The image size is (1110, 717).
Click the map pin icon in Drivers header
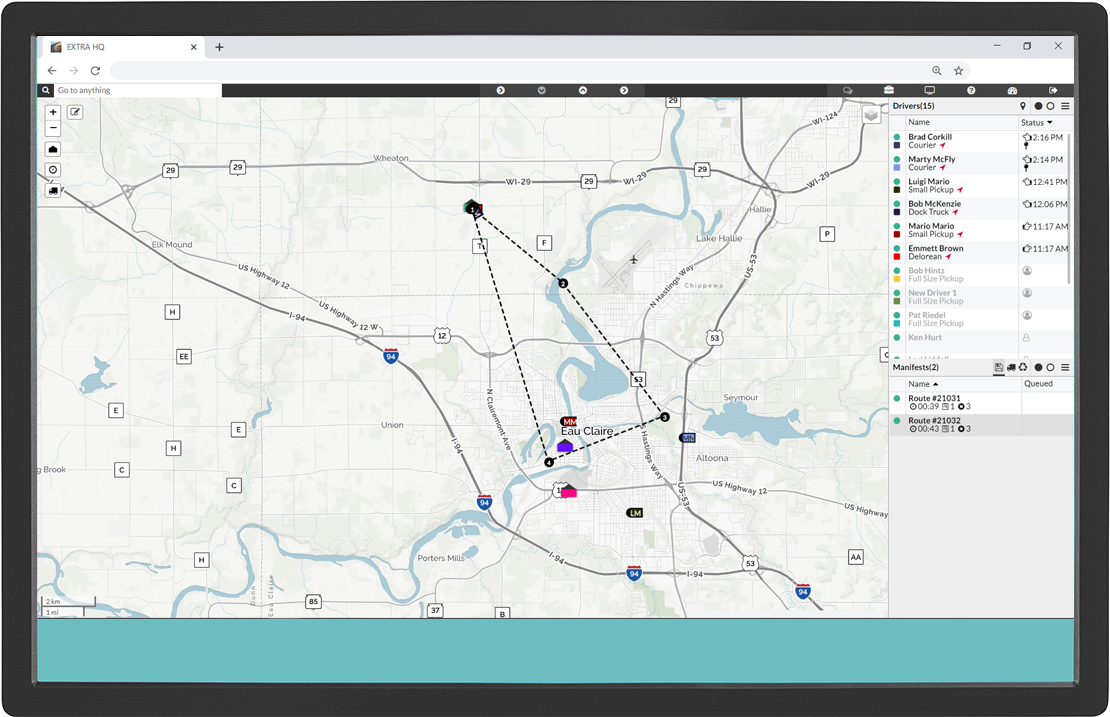1023,106
